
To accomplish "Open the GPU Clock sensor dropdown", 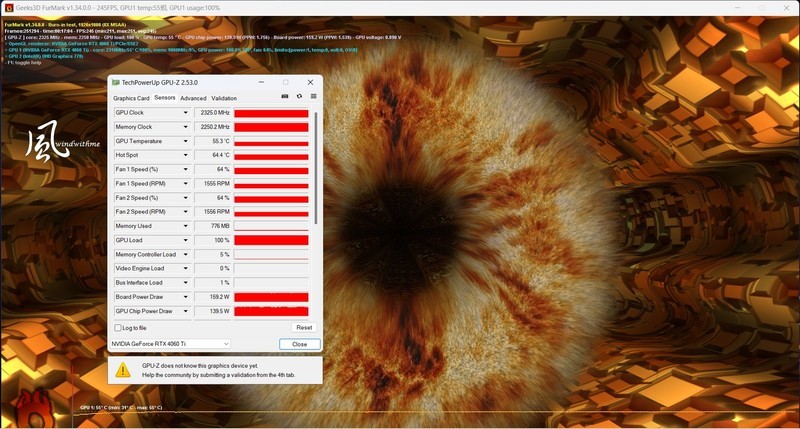I will pyautogui.click(x=185, y=113).
